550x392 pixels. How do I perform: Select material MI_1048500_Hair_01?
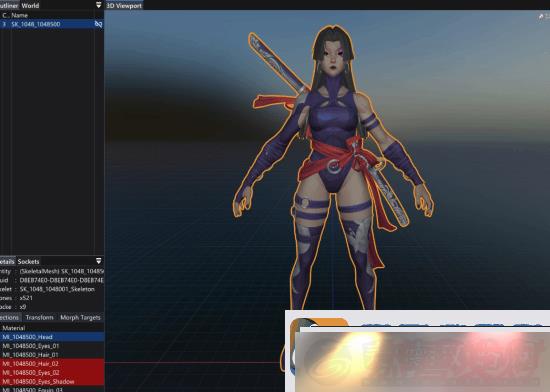(52, 354)
